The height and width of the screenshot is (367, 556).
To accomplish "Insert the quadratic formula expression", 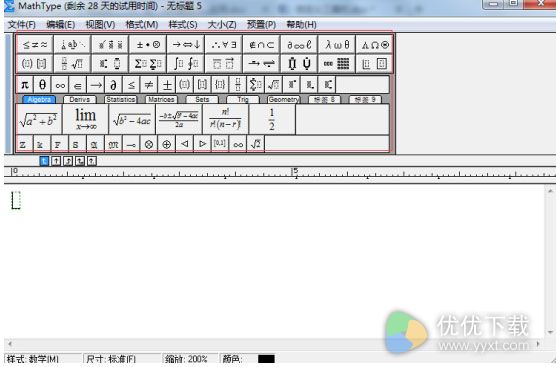I will click(x=179, y=119).
